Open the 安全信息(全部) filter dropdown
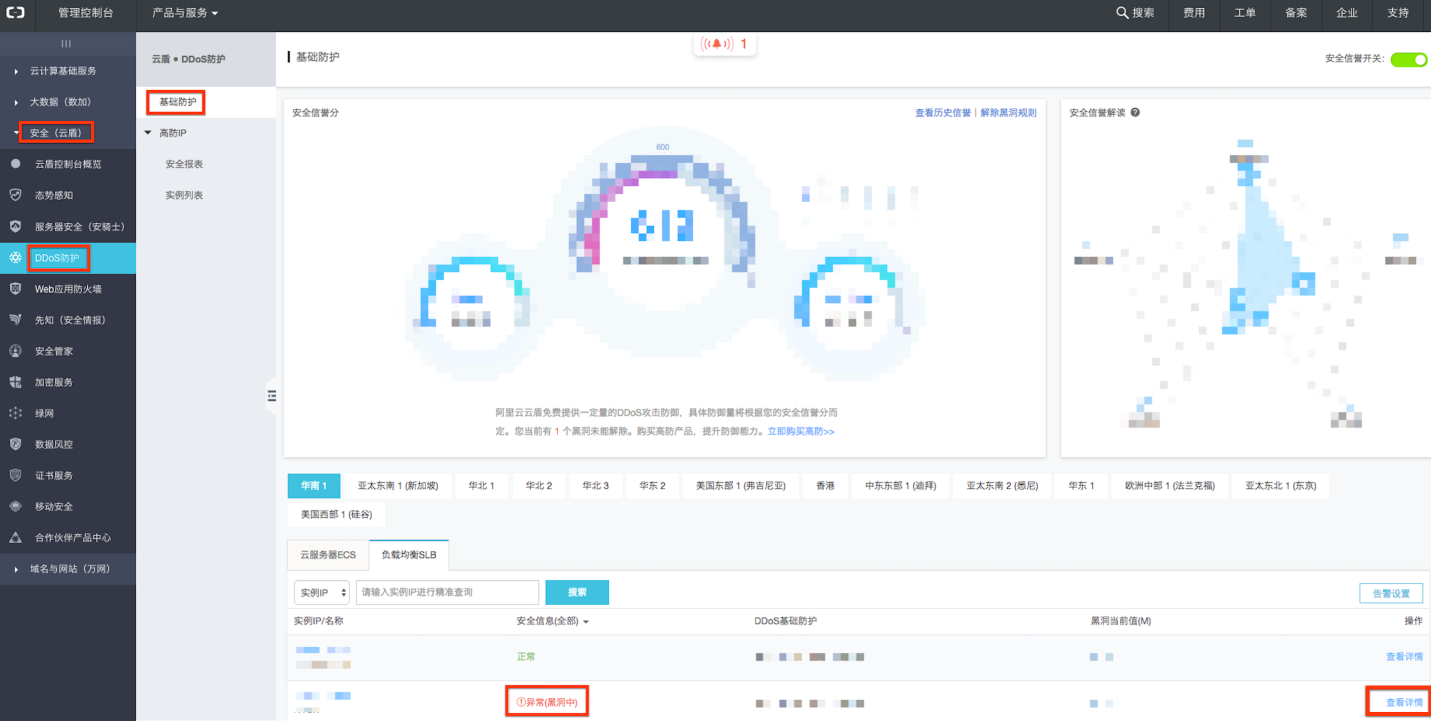The height and width of the screenshot is (721, 1431). coord(552,622)
